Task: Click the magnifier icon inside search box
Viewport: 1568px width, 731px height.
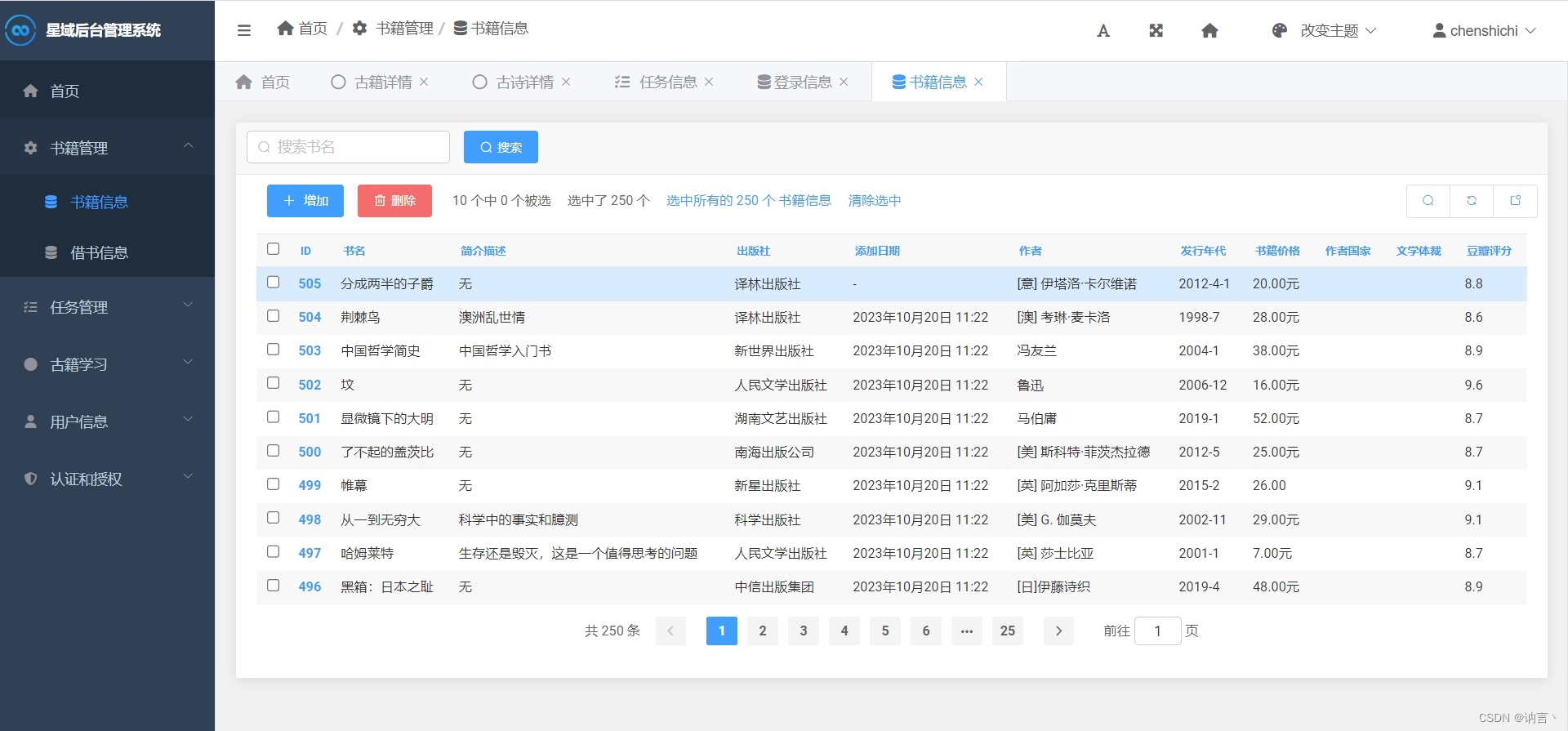Action: tap(264, 147)
